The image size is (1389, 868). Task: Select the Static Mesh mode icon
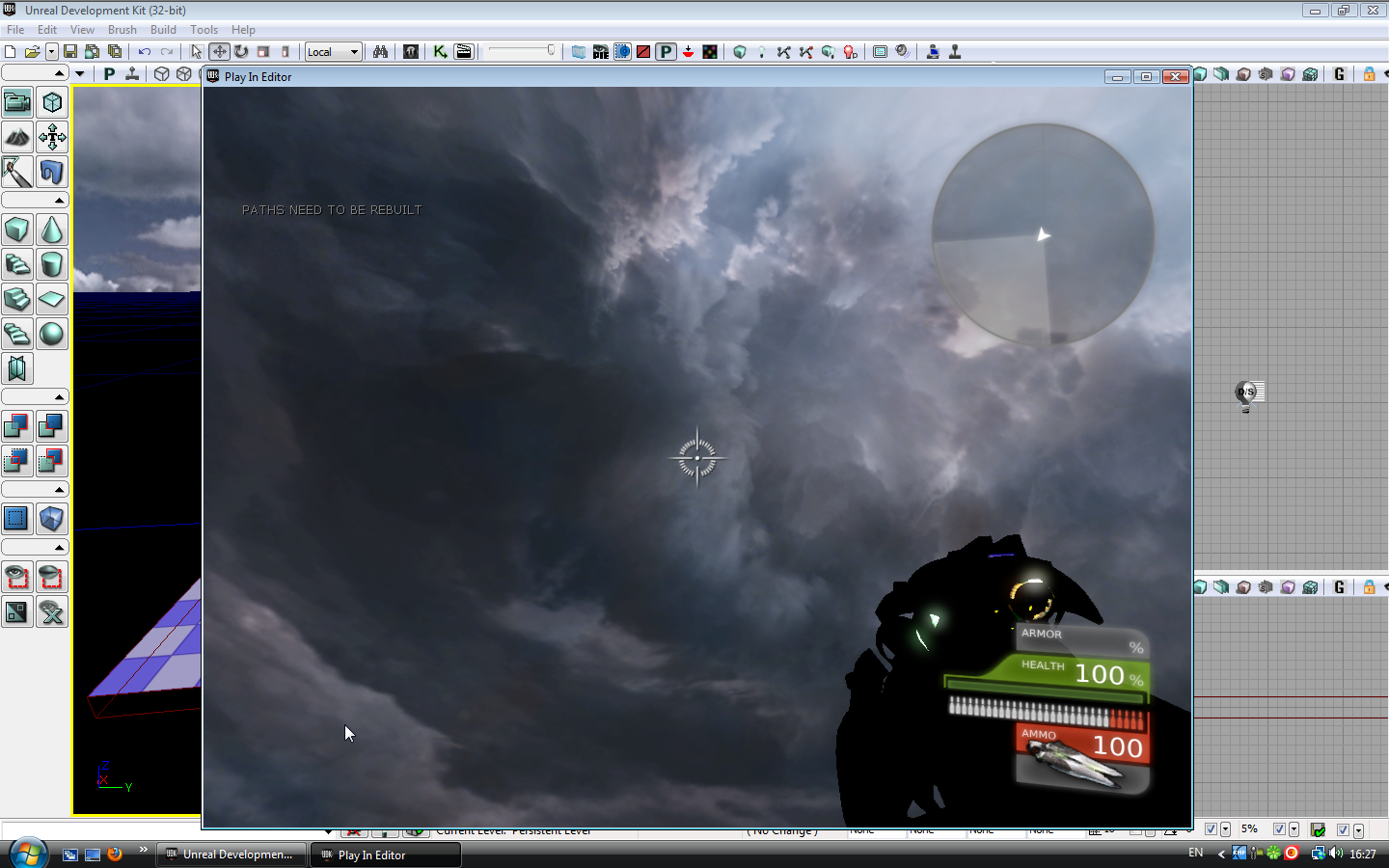(52, 172)
